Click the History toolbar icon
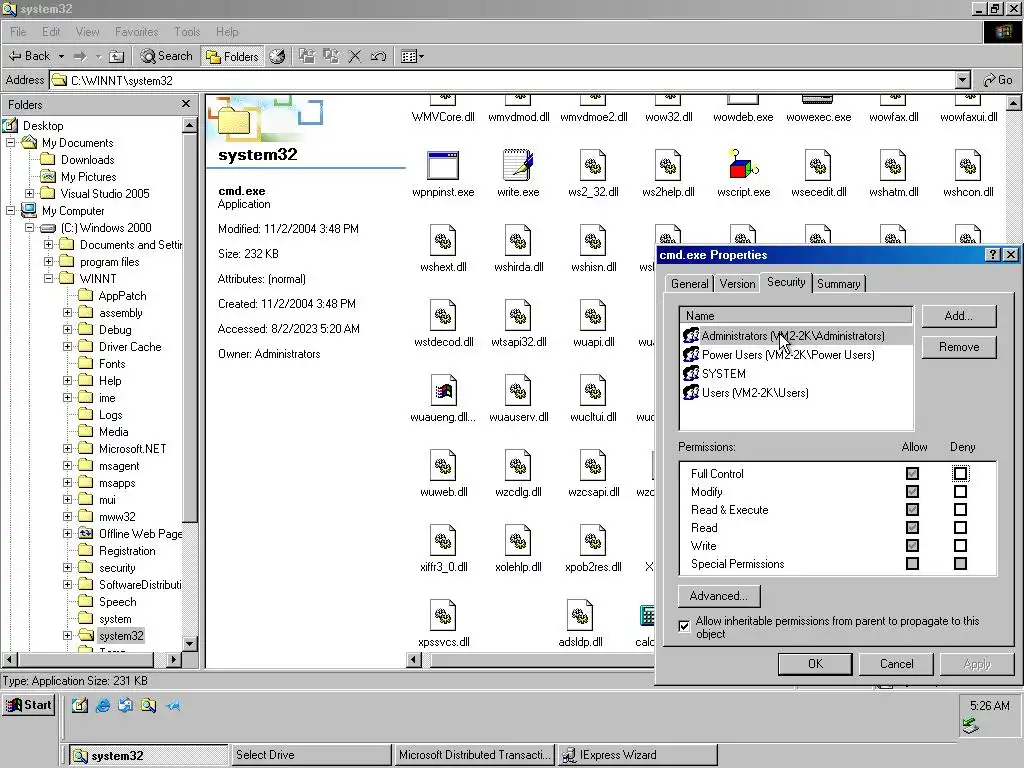The width and height of the screenshot is (1024, 768). click(x=277, y=56)
